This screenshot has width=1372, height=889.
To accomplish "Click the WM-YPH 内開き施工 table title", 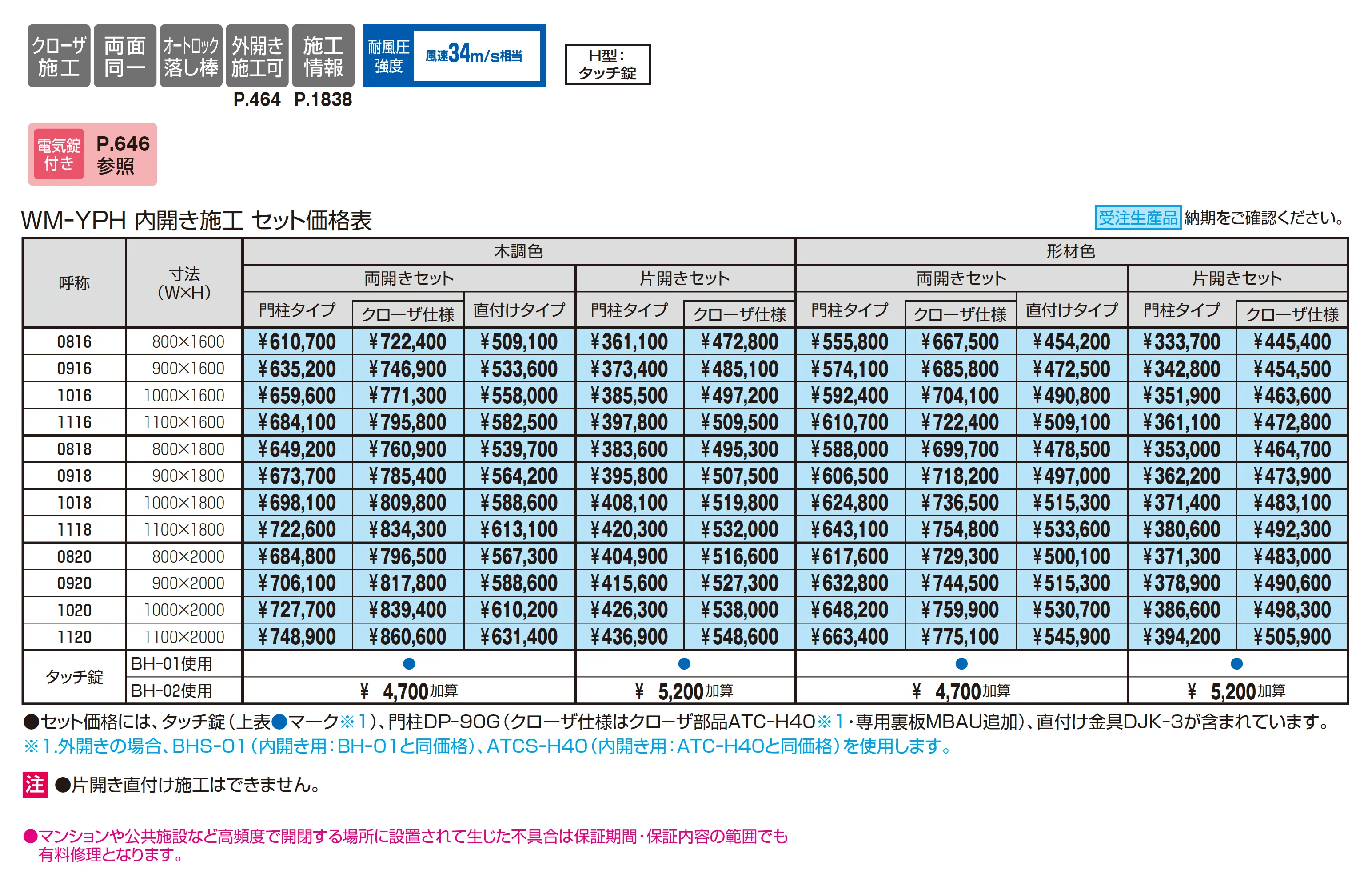I will pyautogui.click(x=196, y=220).
